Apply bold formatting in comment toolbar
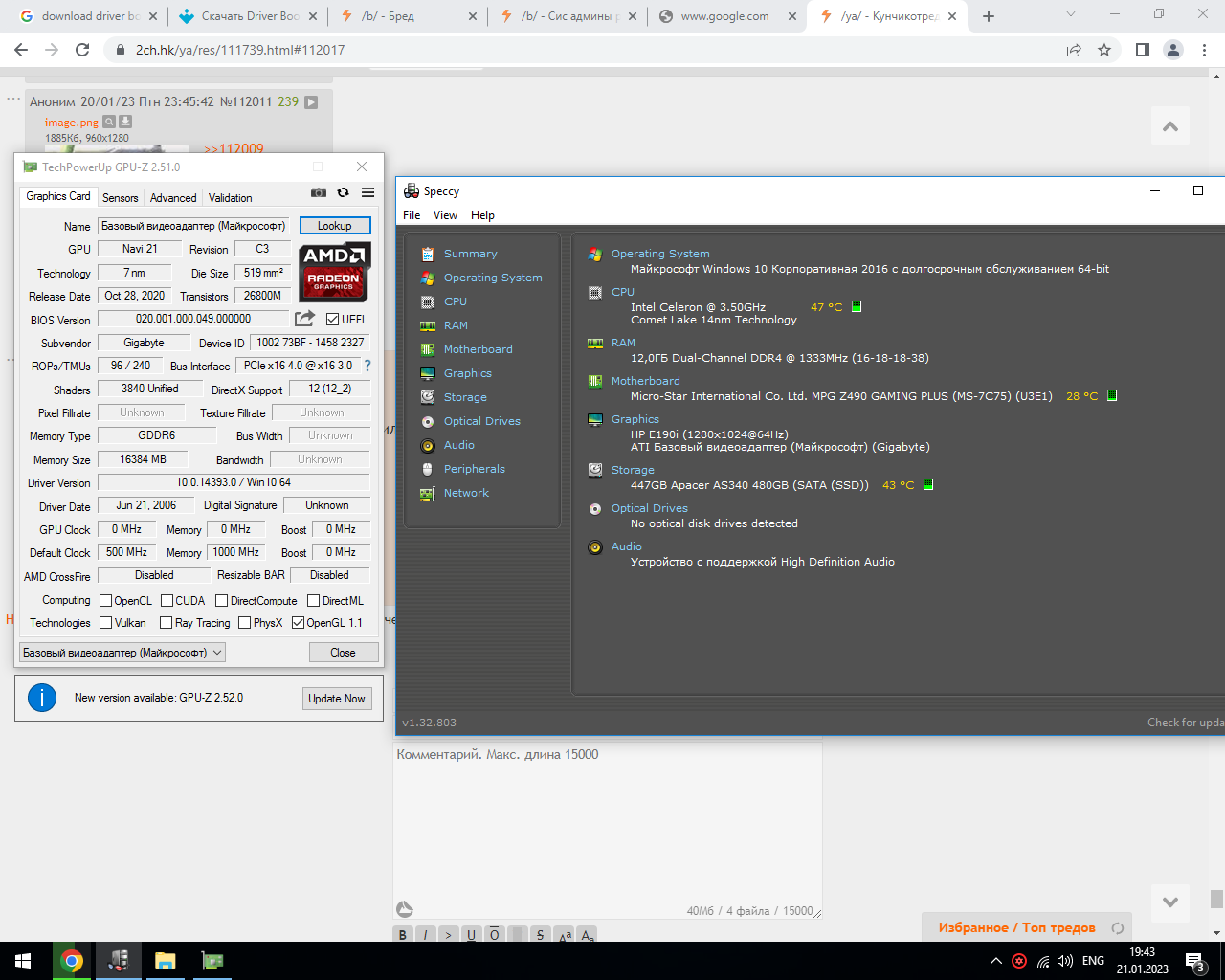The image size is (1225, 980). click(403, 935)
